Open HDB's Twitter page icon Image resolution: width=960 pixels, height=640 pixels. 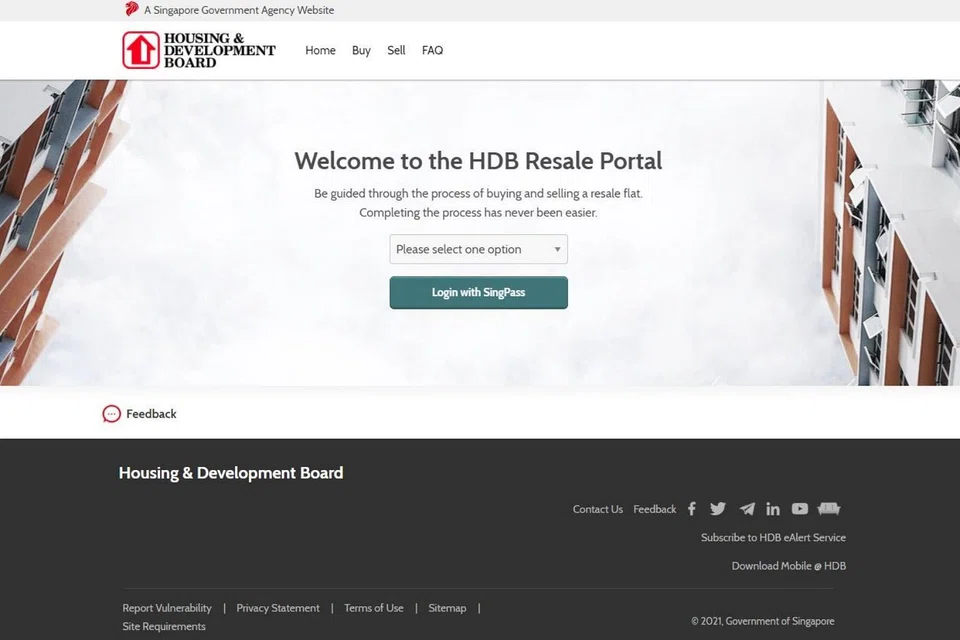[718, 509]
